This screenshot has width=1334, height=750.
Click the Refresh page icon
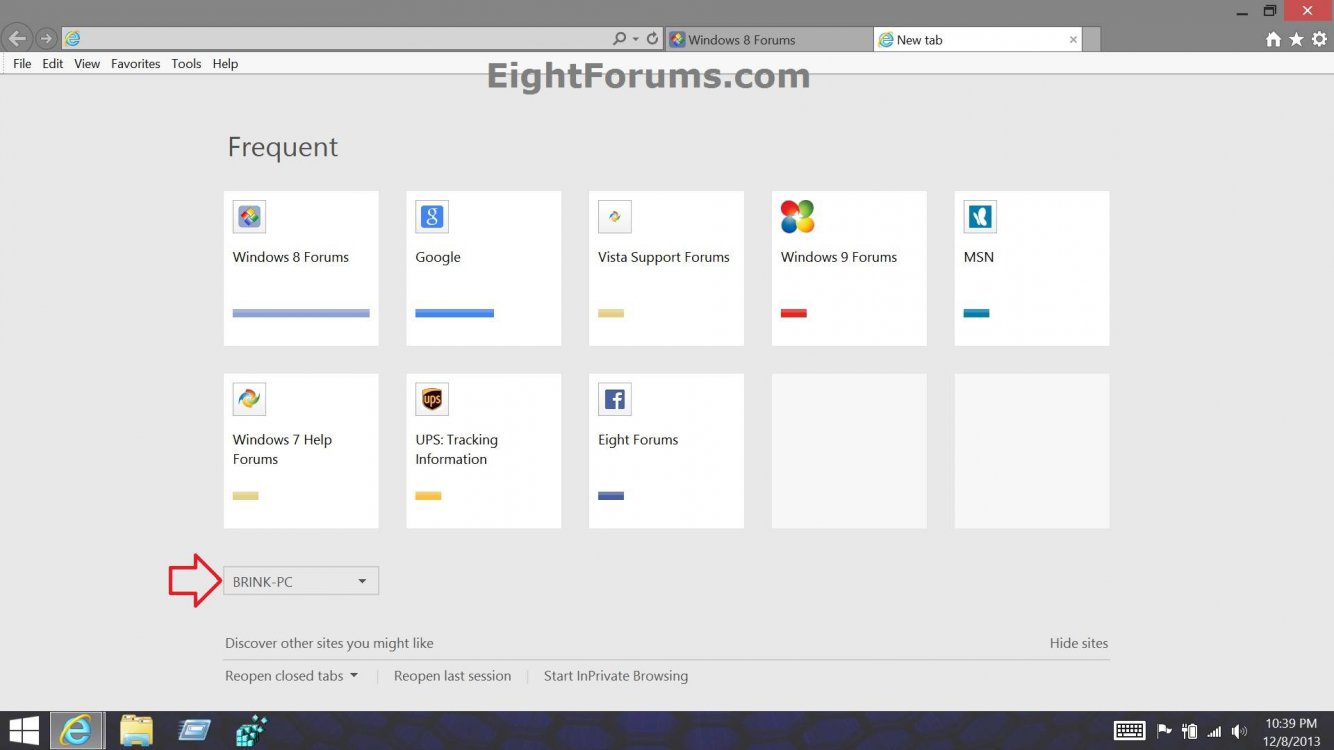pyautogui.click(x=653, y=39)
